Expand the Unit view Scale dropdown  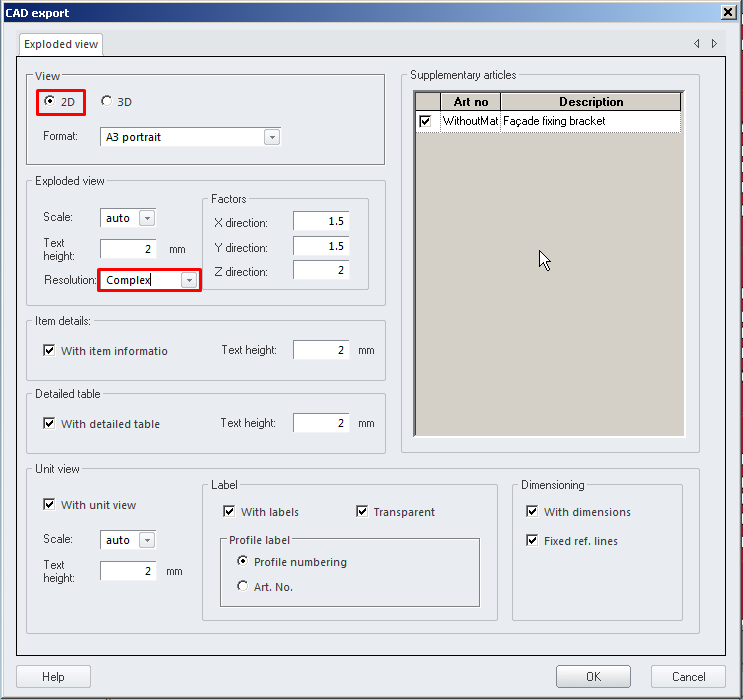[x=147, y=540]
